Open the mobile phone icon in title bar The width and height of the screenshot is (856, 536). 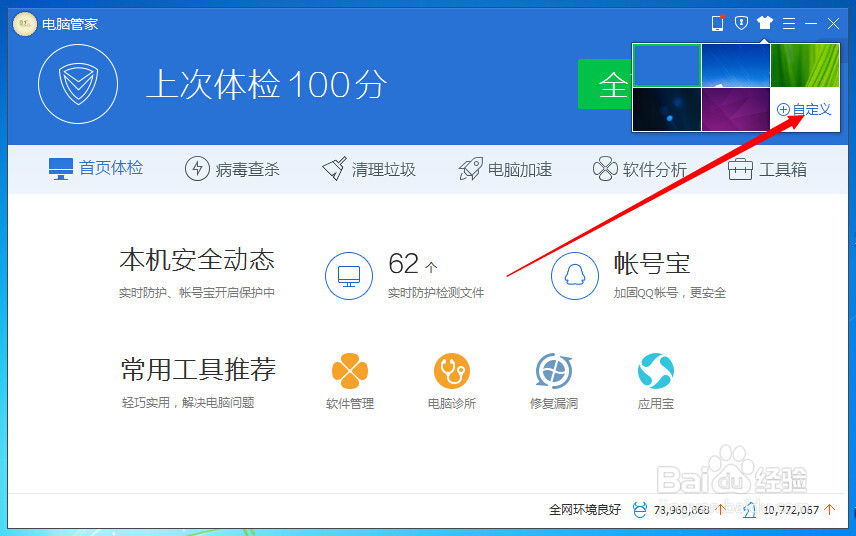tap(717, 23)
